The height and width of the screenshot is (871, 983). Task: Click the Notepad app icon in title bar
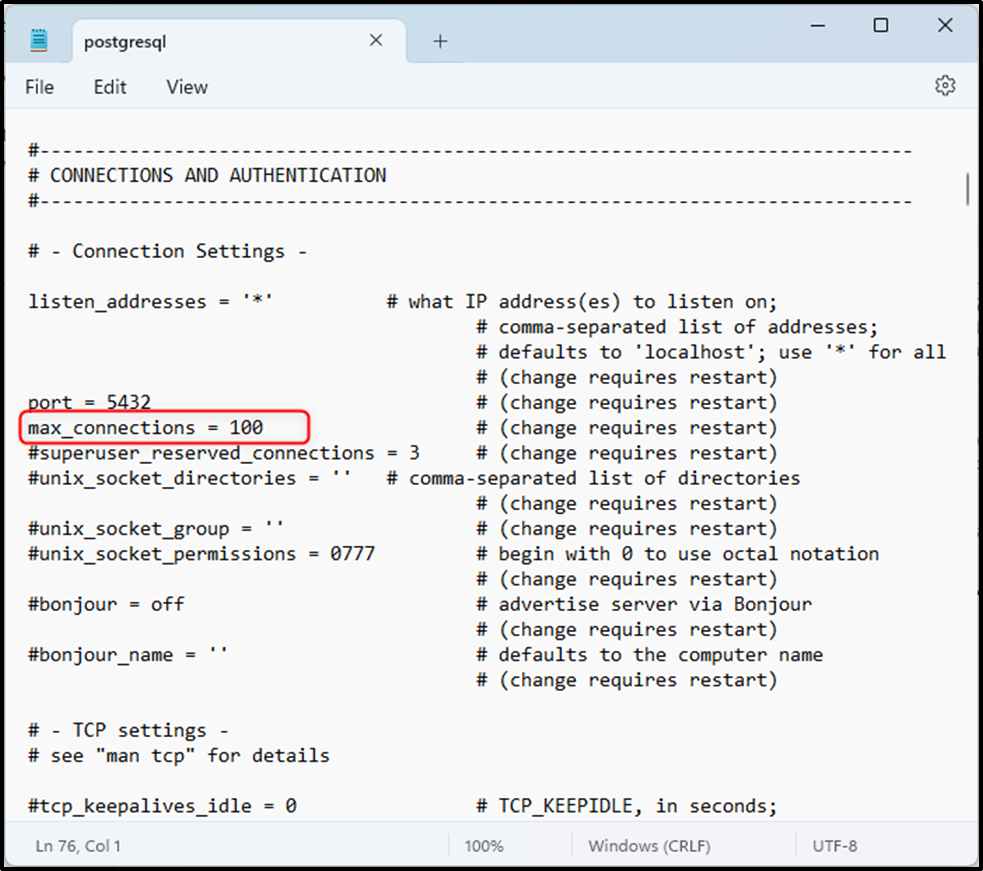point(37,40)
